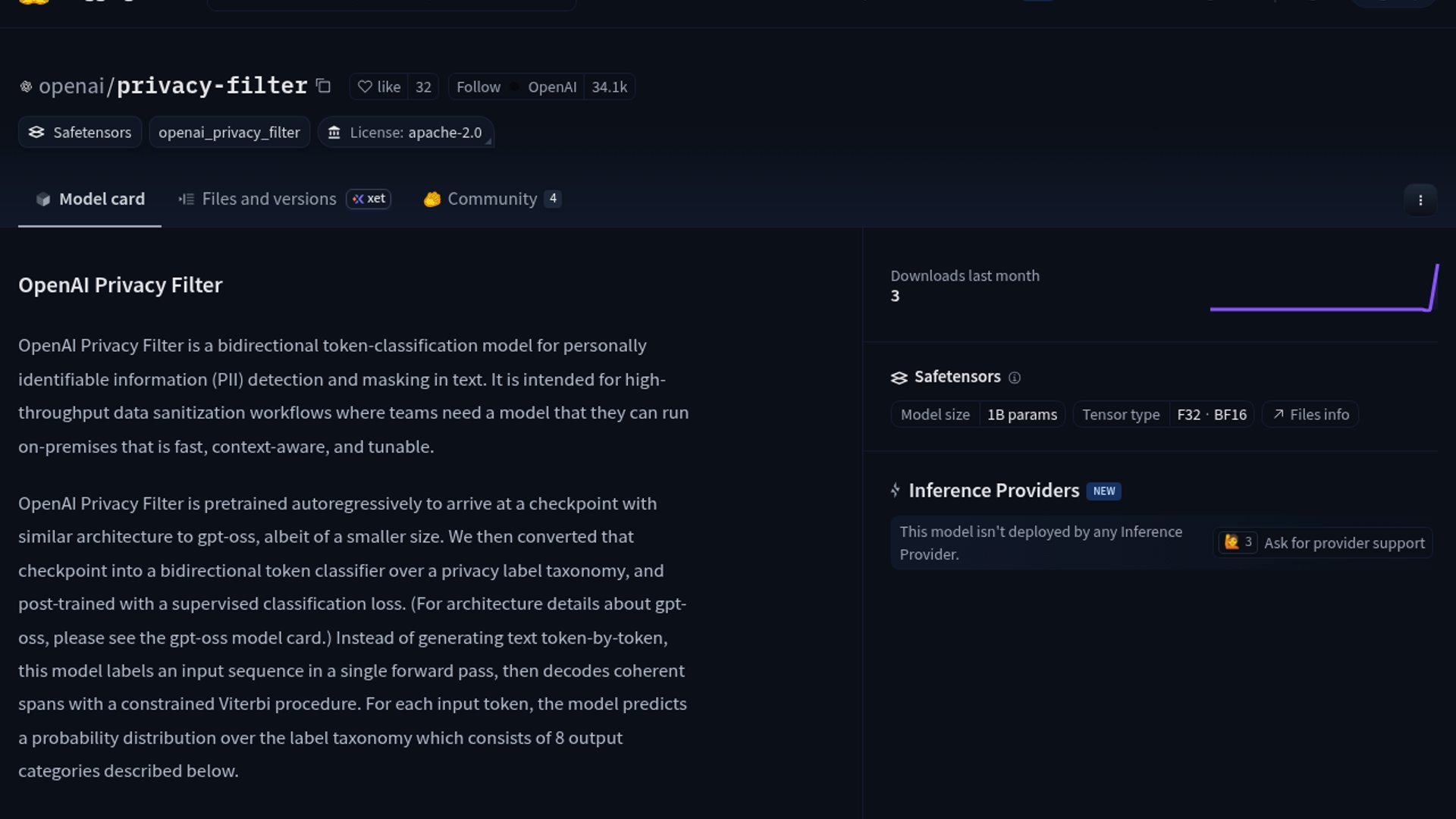
Task: Click the openai namespace link in the title
Action: 71,86
